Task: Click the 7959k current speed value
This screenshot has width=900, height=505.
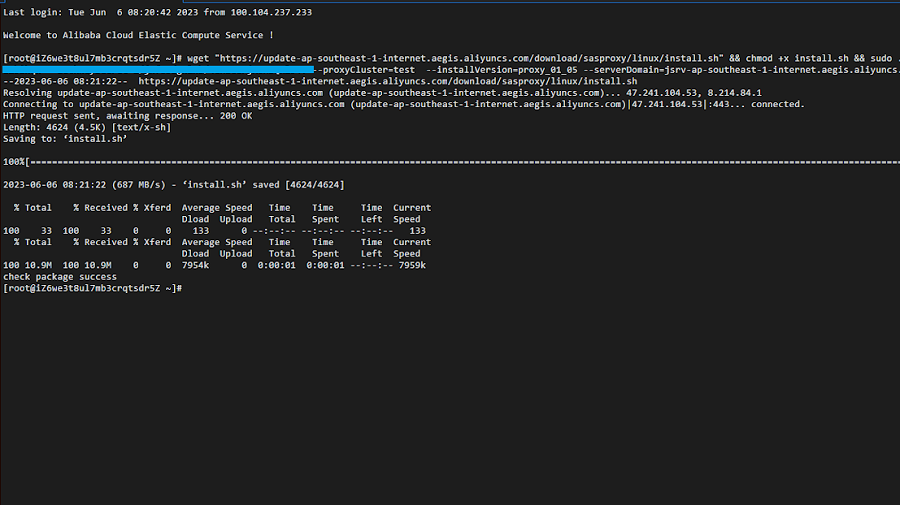Action: tap(410, 265)
